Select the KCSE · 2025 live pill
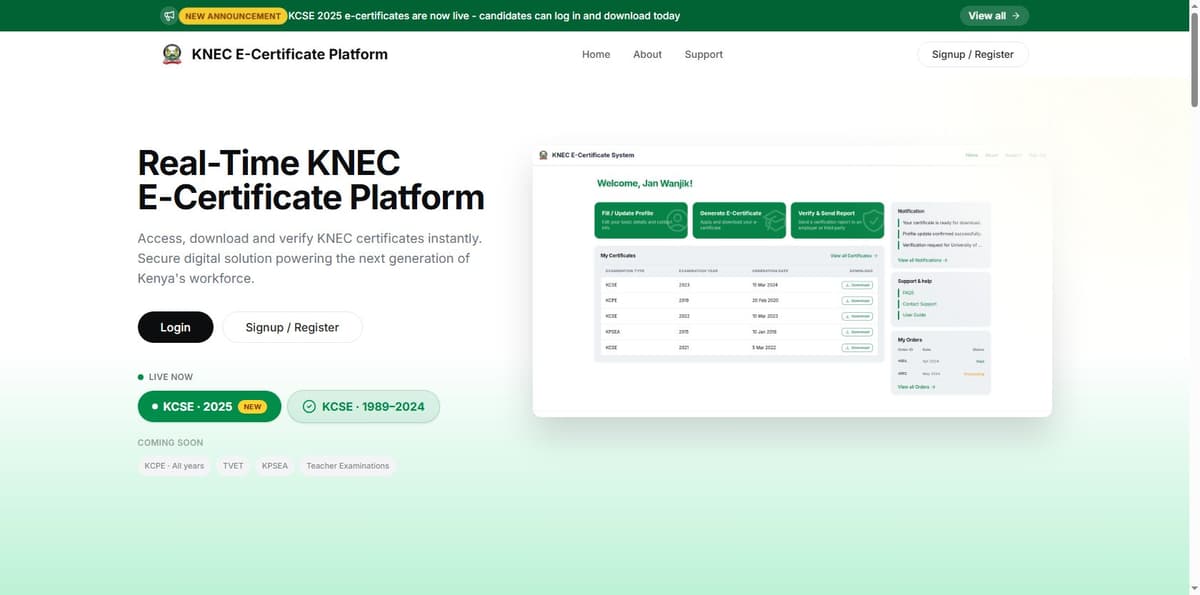The image size is (1200, 595). click(209, 406)
